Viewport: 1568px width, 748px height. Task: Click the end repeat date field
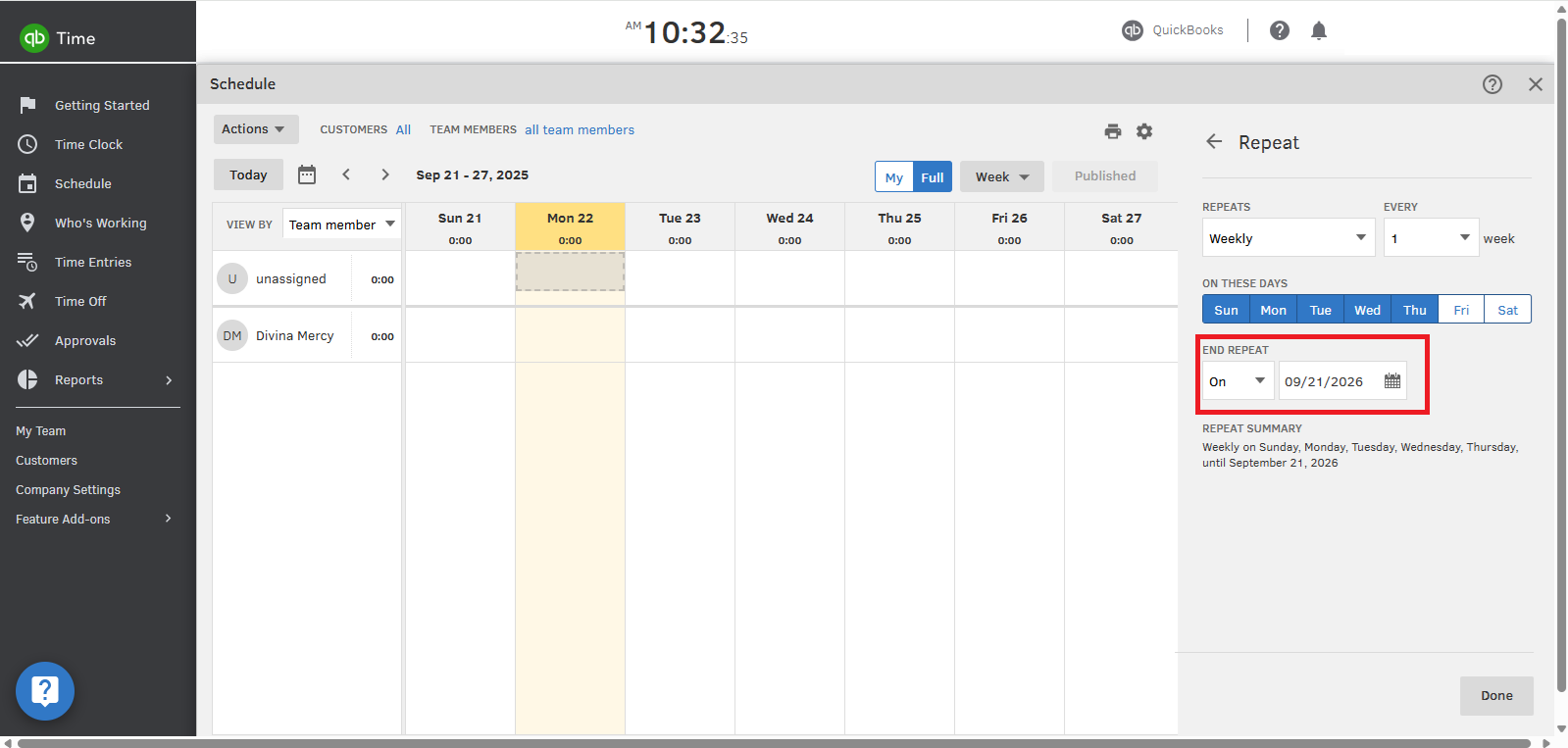coord(1326,381)
